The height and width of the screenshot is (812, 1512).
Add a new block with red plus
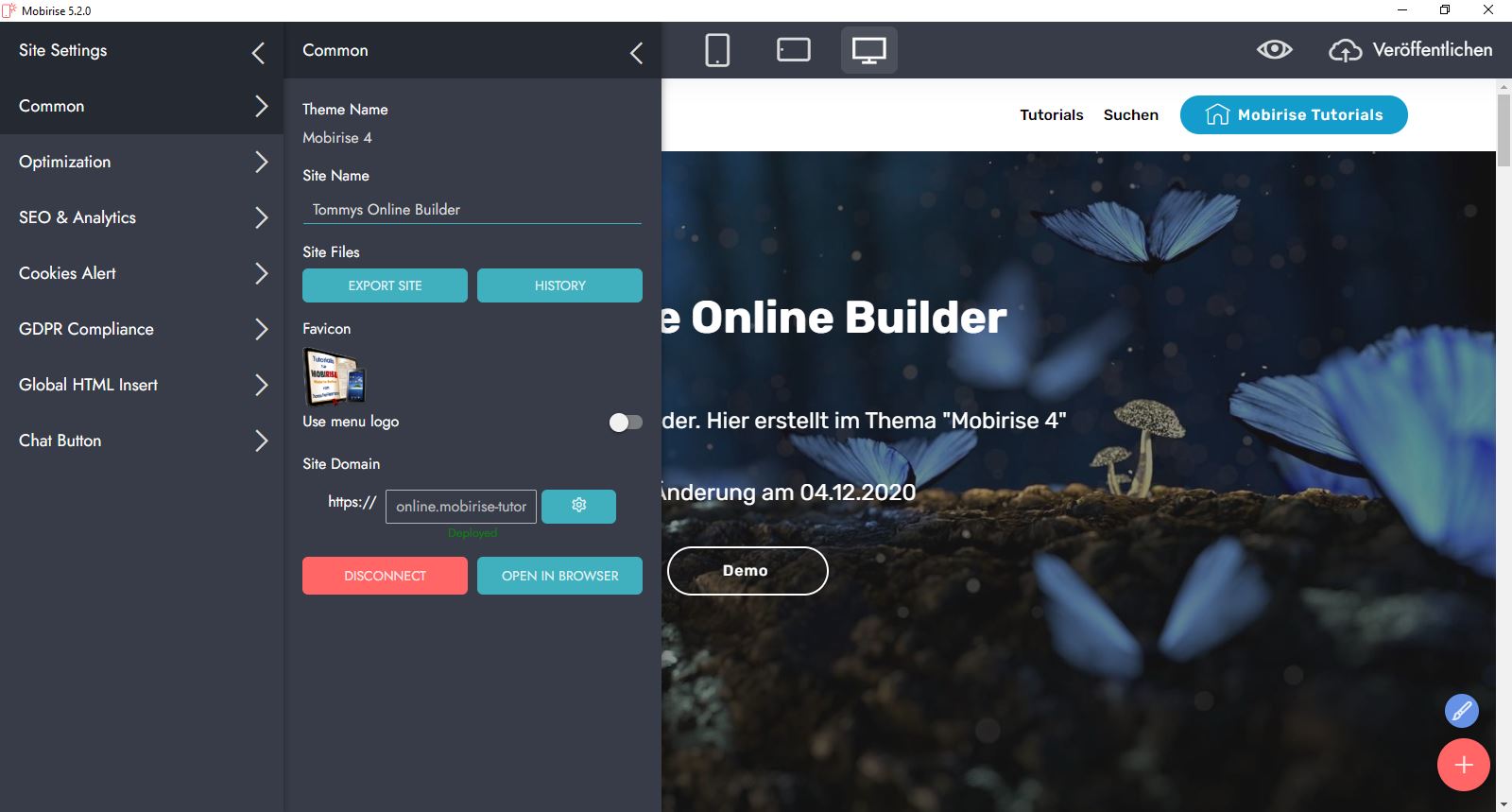click(x=1463, y=765)
